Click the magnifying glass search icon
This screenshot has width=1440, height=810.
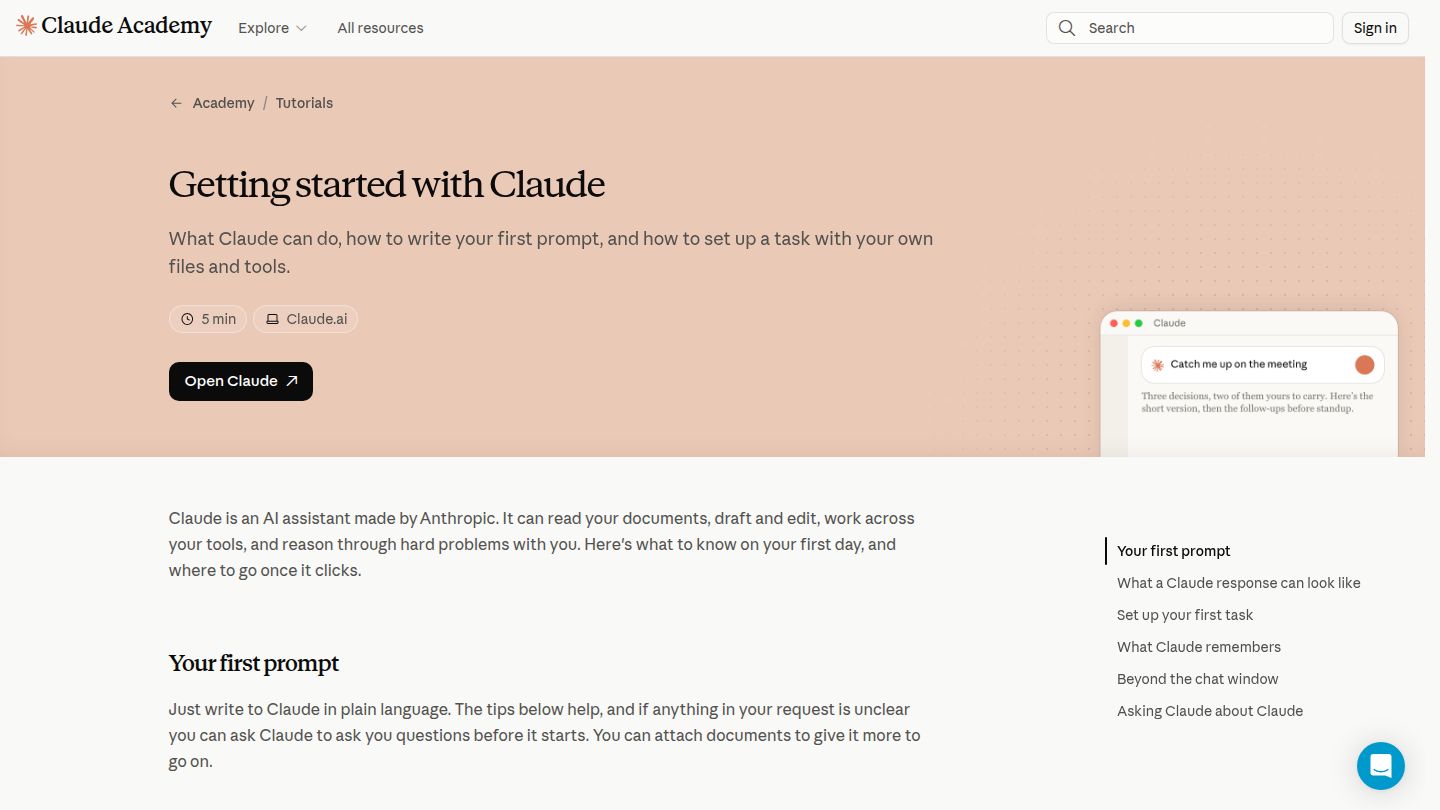point(1067,28)
